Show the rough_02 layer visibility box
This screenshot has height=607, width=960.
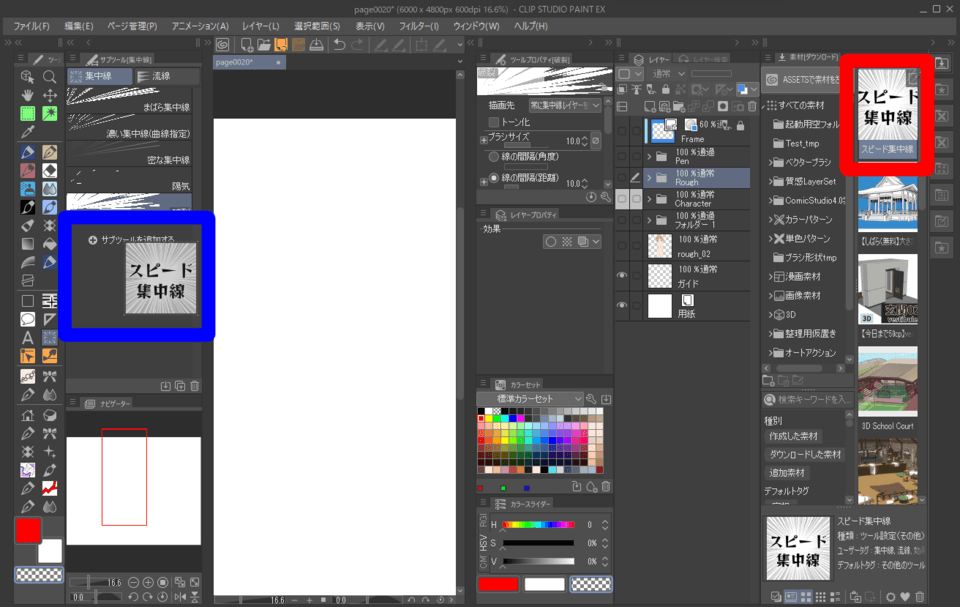tap(622, 246)
